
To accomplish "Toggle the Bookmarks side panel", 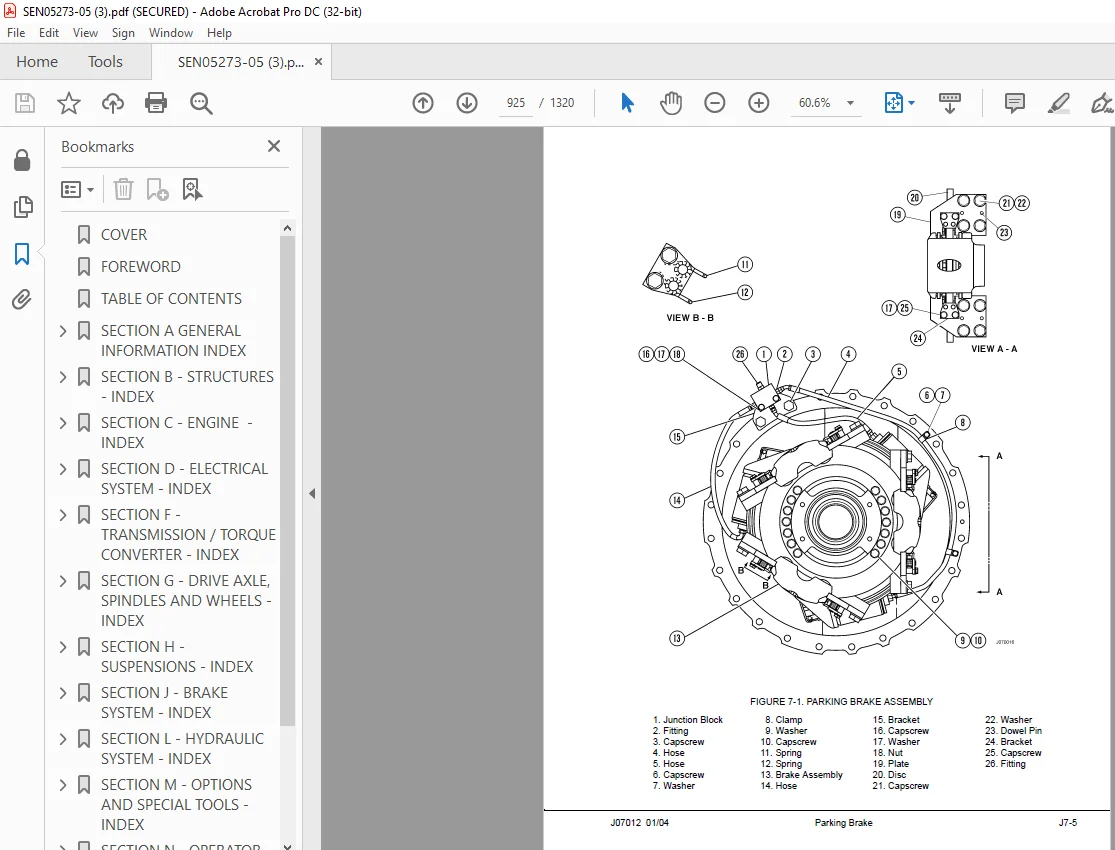I will [22, 254].
